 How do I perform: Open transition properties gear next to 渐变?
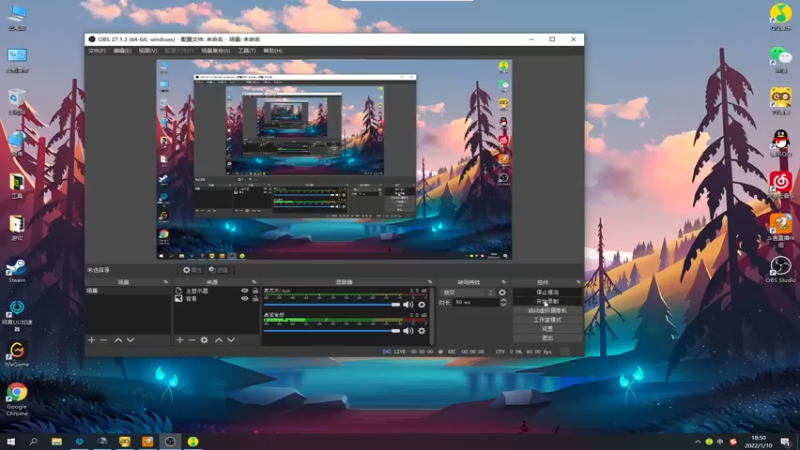coord(502,292)
